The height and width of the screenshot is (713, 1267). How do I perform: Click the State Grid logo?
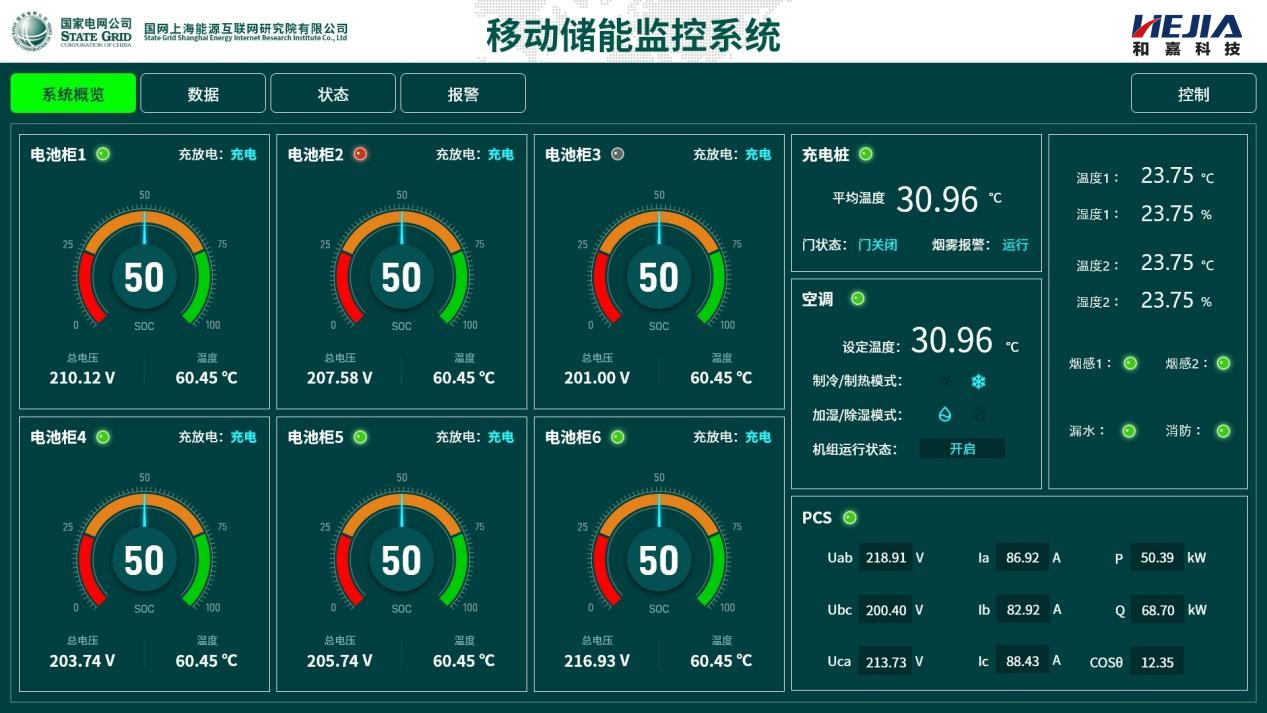(35, 28)
